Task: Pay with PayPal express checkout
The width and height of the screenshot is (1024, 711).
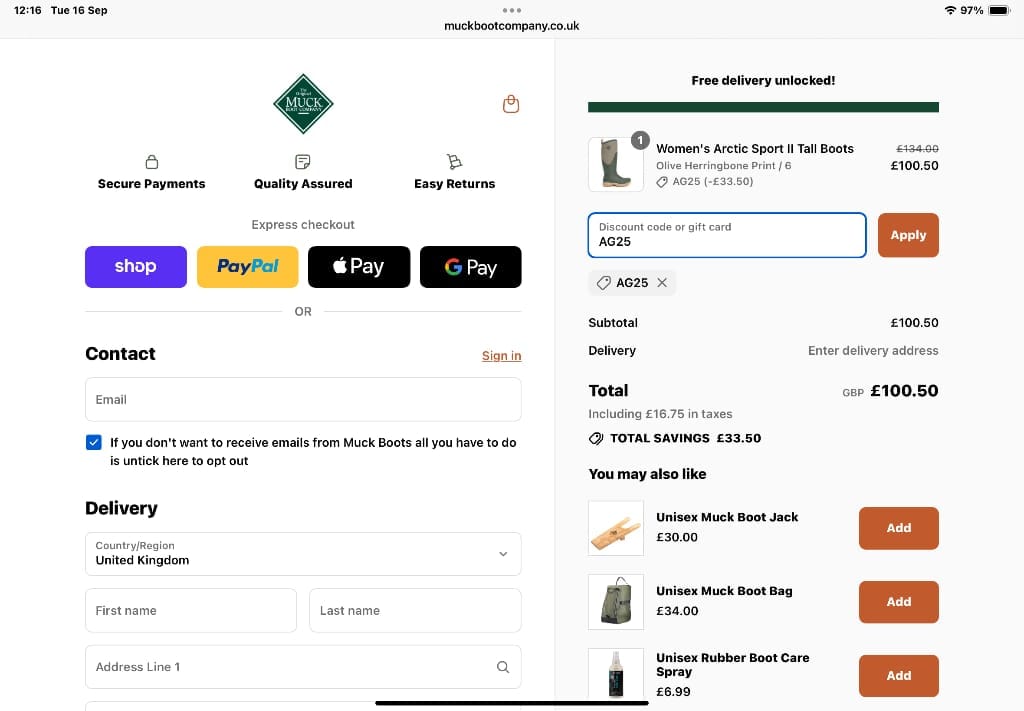Action: pos(248,267)
